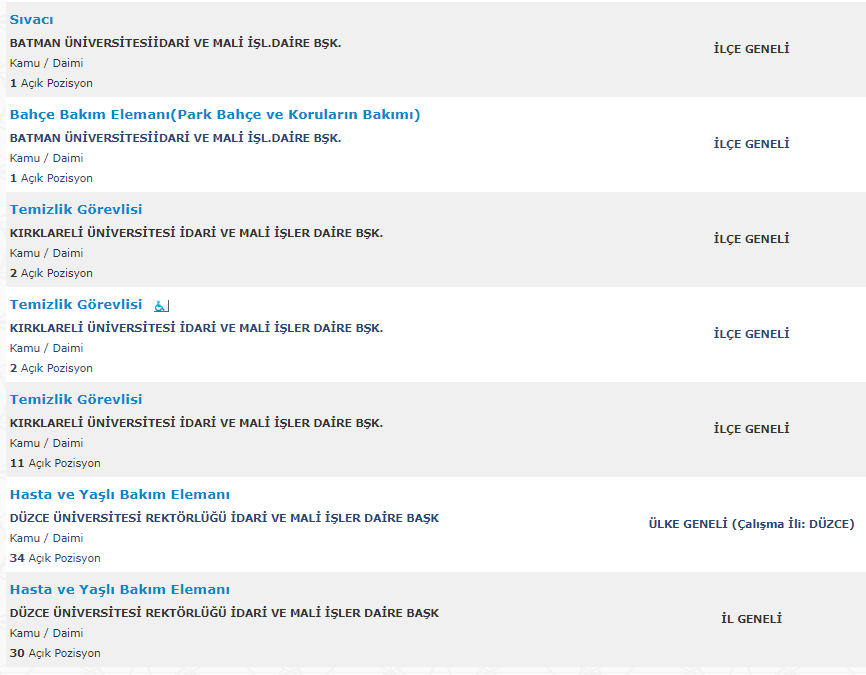The image size is (866, 675).
Task: Click '30 Açık Pozisyon' text
Action: pyautogui.click(x=55, y=653)
